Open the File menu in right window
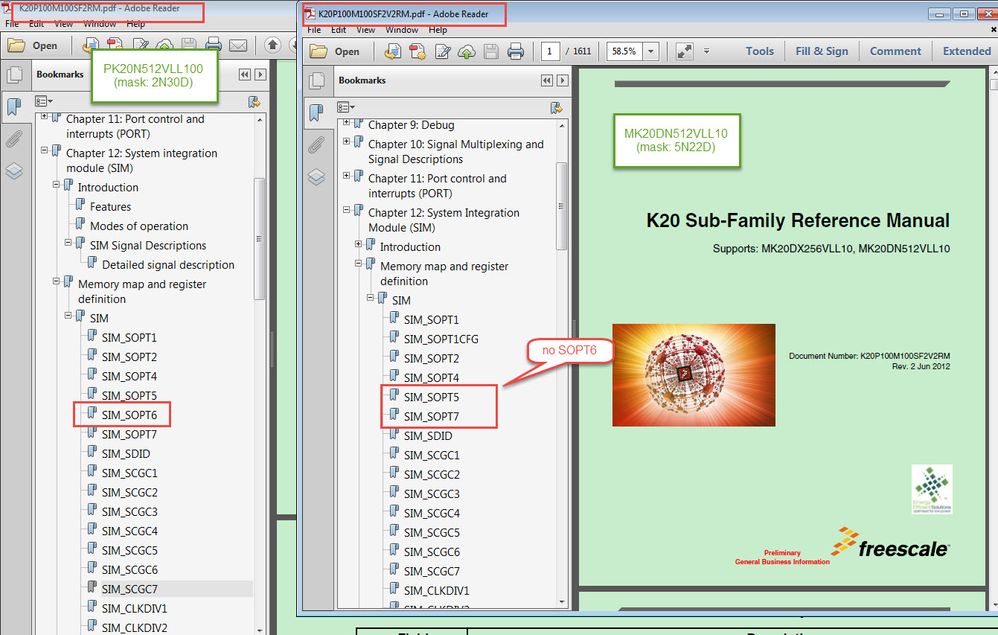This screenshot has width=998, height=635. coord(314,30)
